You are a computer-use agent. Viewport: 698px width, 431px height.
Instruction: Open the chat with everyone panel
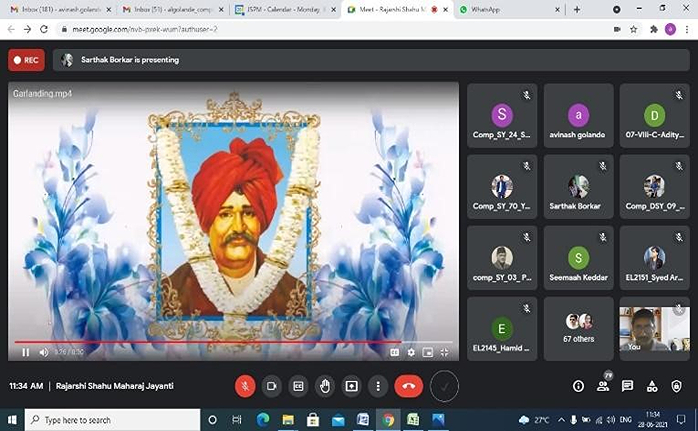pos(627,386)
